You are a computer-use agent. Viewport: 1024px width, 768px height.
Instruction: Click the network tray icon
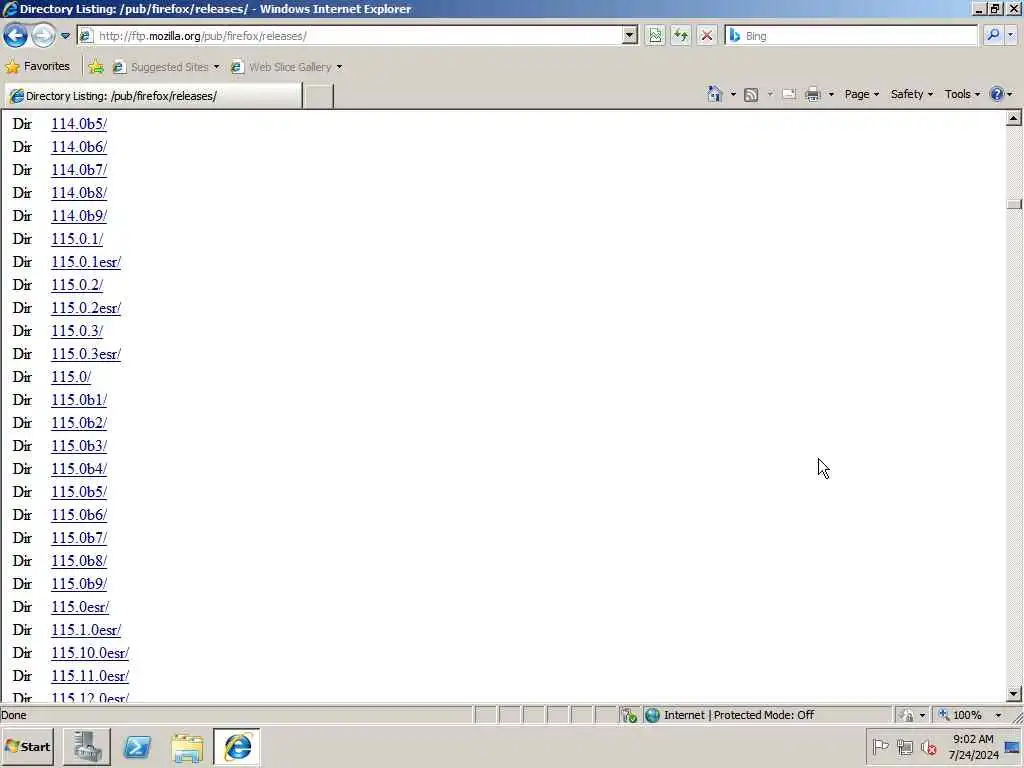[904, 746]
